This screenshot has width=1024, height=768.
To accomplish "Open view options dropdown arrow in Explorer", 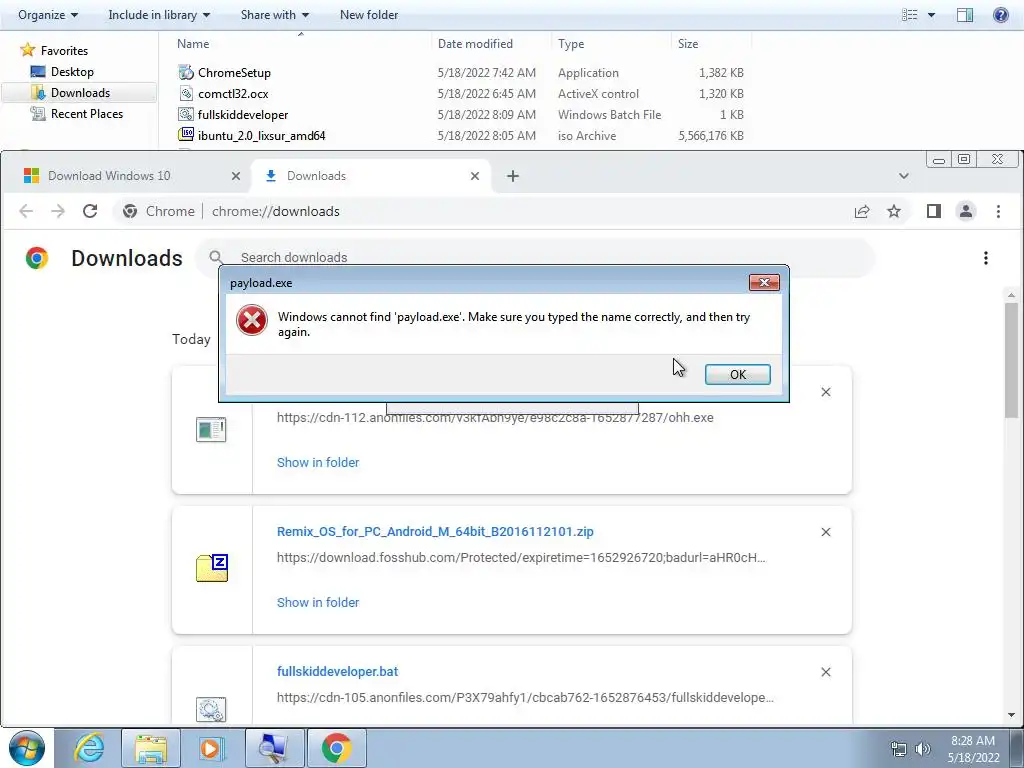I will 931,14.
